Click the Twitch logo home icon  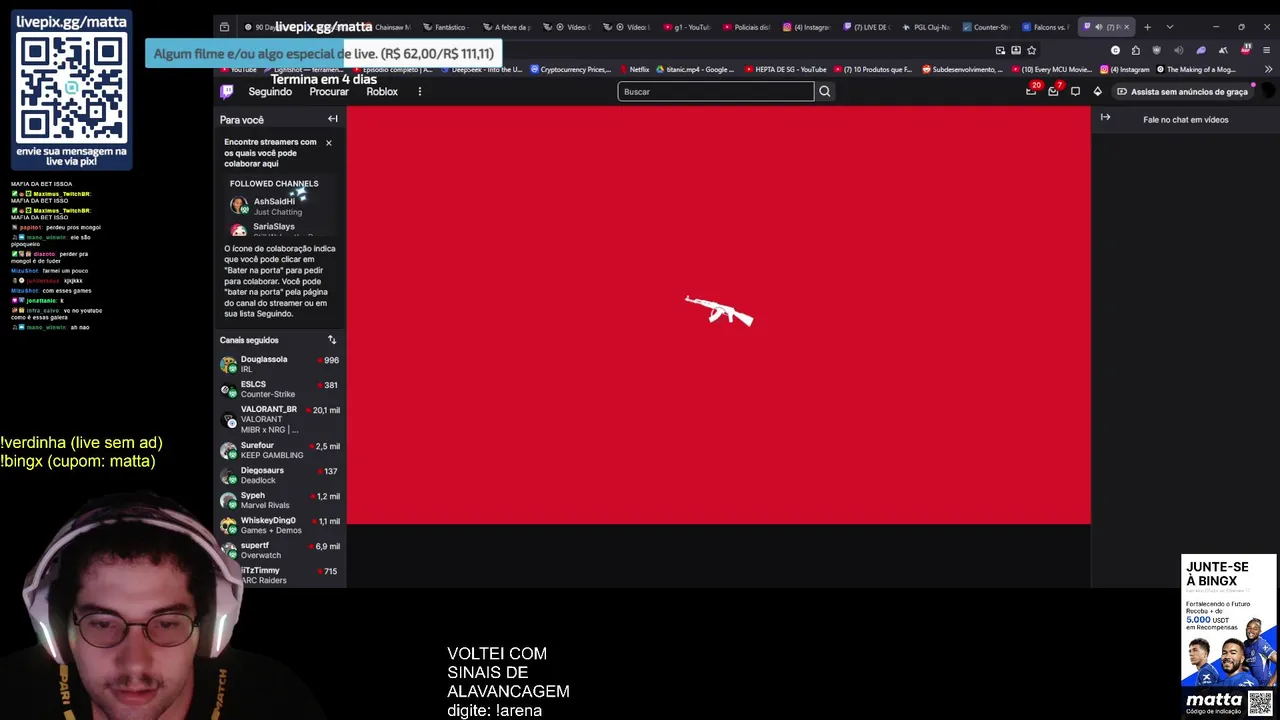coord(227,91)
